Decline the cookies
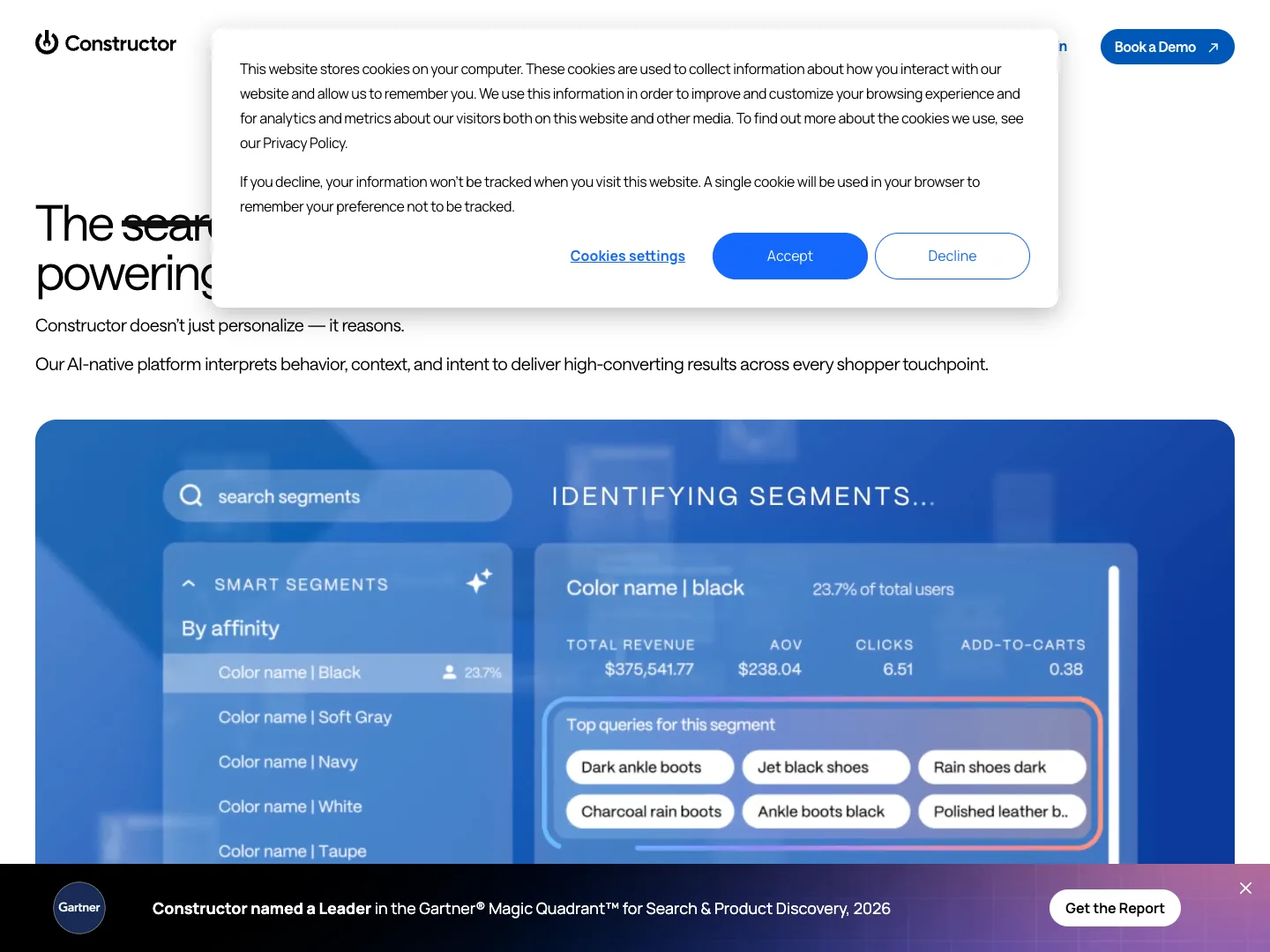This screenshot has width=1270, height=952. [x=952, y=256]
